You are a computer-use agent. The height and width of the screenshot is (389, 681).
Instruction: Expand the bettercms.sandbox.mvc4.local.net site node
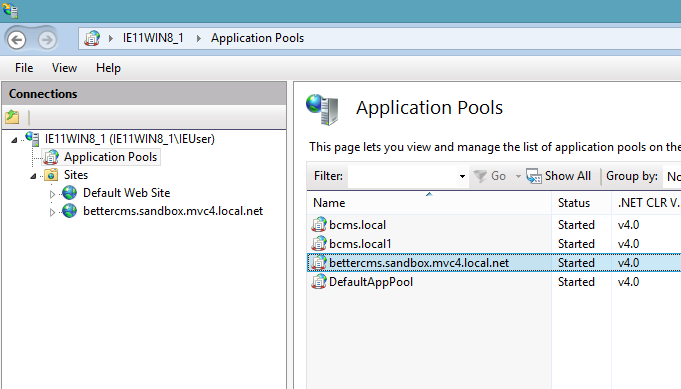pos(52,212)
